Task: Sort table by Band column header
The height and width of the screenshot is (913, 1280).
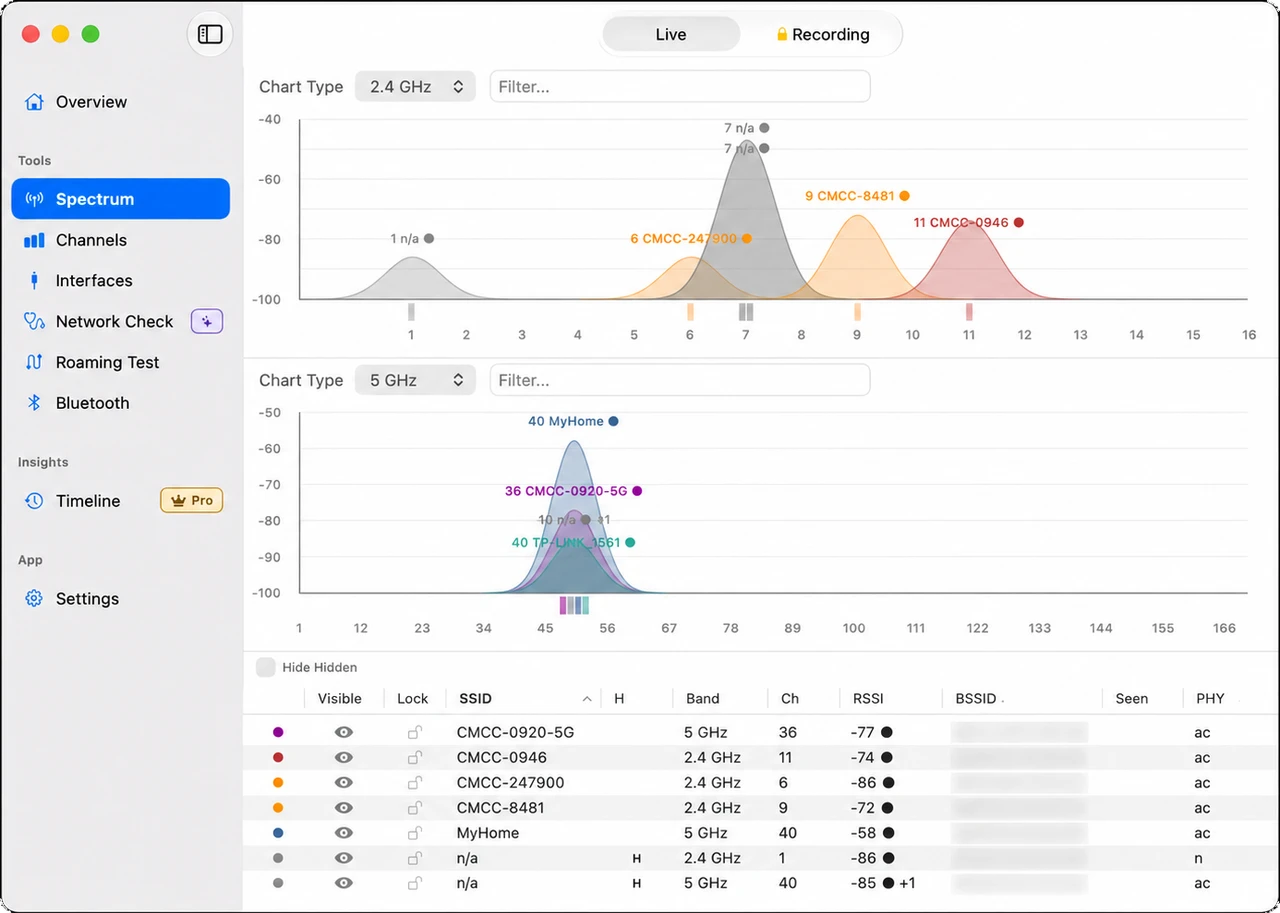Action: point(702,699)
